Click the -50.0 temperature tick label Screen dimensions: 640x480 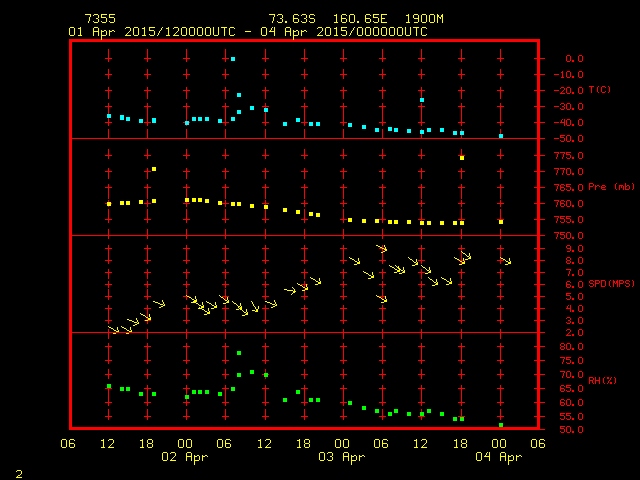tap(569, 139)
